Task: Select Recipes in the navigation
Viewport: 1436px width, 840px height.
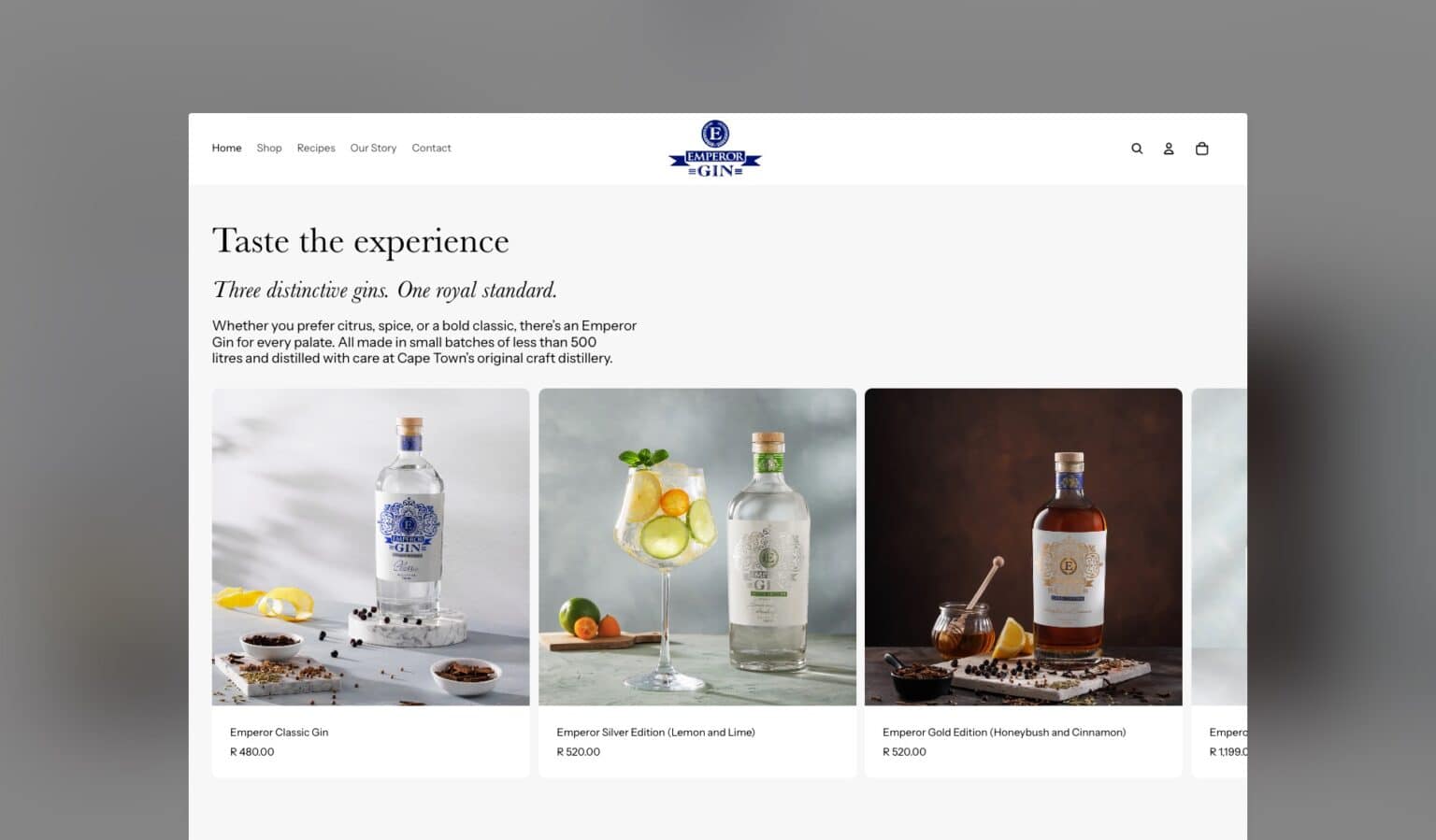Action: tap(316, 148)
